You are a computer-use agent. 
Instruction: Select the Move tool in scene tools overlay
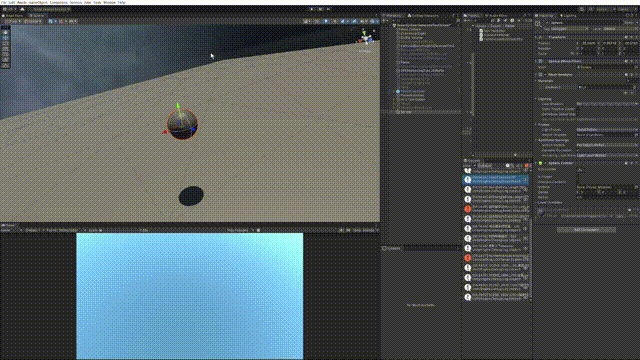click(5, 38)
